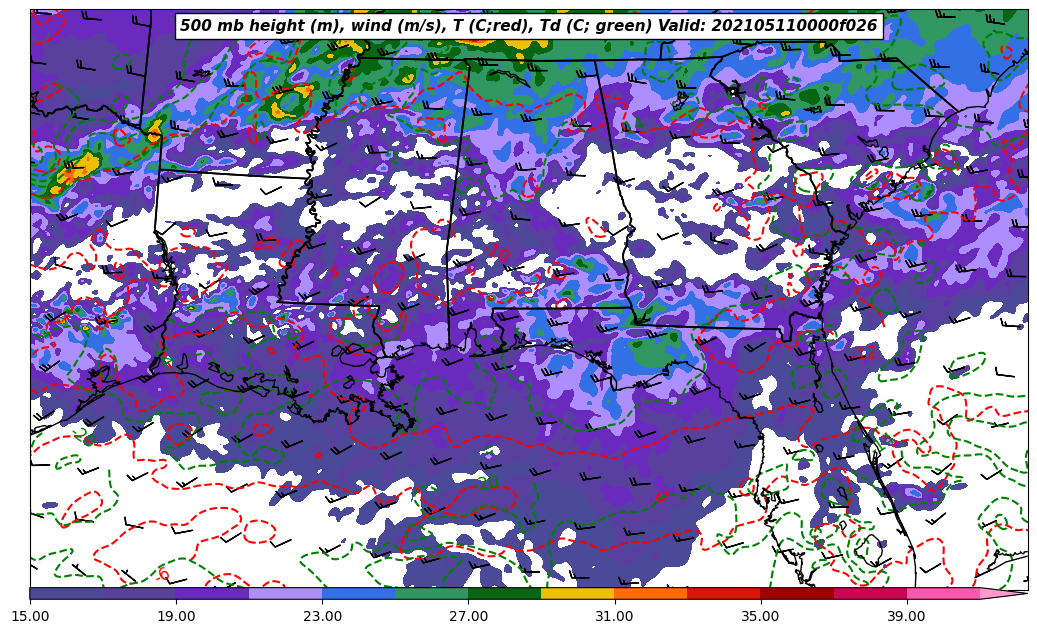Click the 27.00 colorbar tick label
The image size is (1037, 633).
[468, 616]
